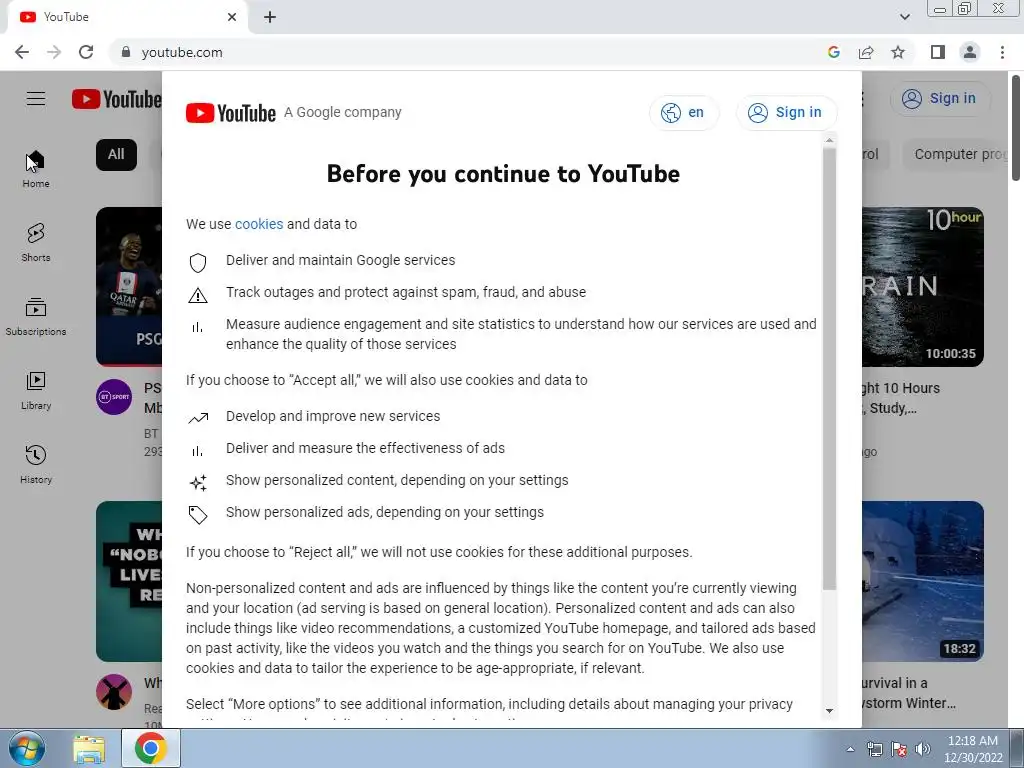Screen dimensions: 1024x768
Task: Click the volume speaker tray icon
Action: (923, 749)
